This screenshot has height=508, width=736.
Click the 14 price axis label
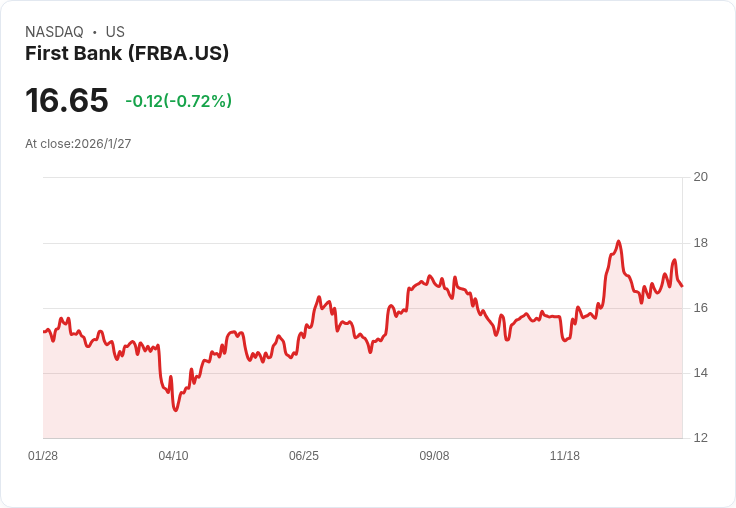coord(701,373)
